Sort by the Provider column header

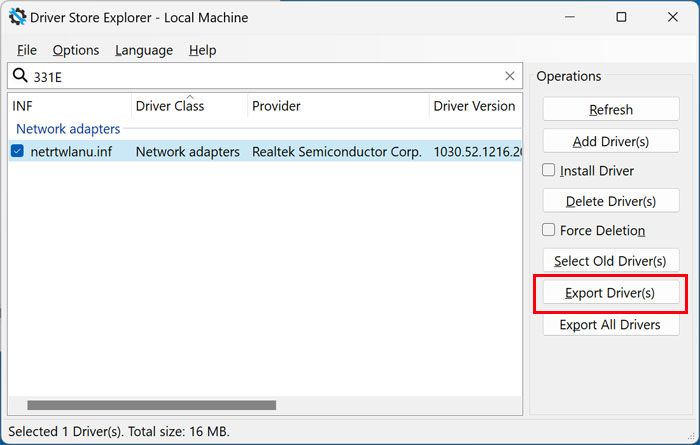pyautogui.click(x=338, y=106)
